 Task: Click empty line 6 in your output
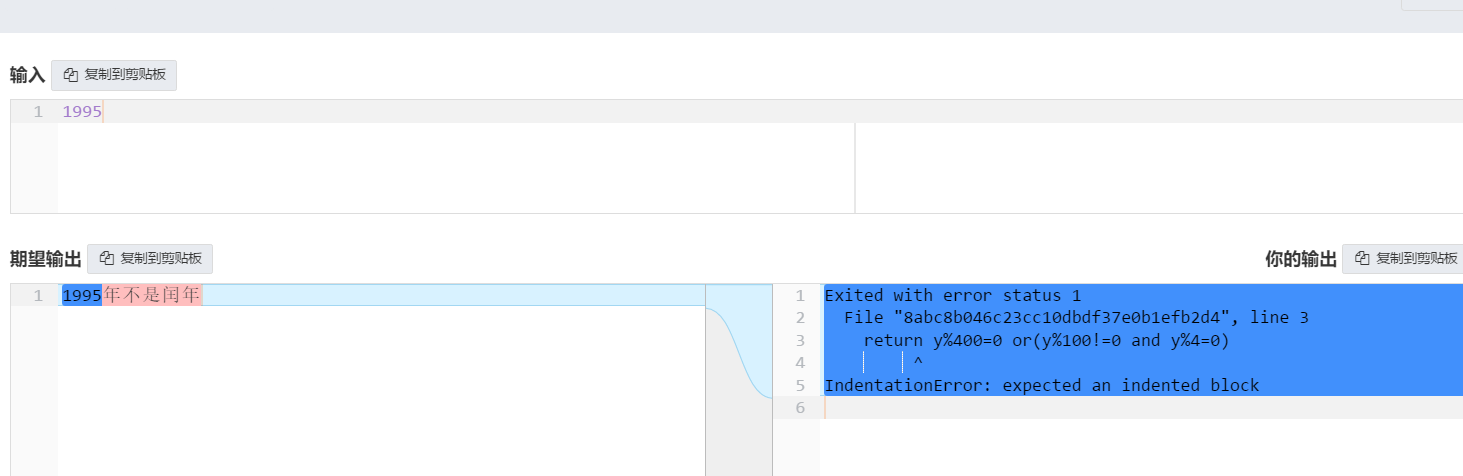click(x=1100, y=408)
